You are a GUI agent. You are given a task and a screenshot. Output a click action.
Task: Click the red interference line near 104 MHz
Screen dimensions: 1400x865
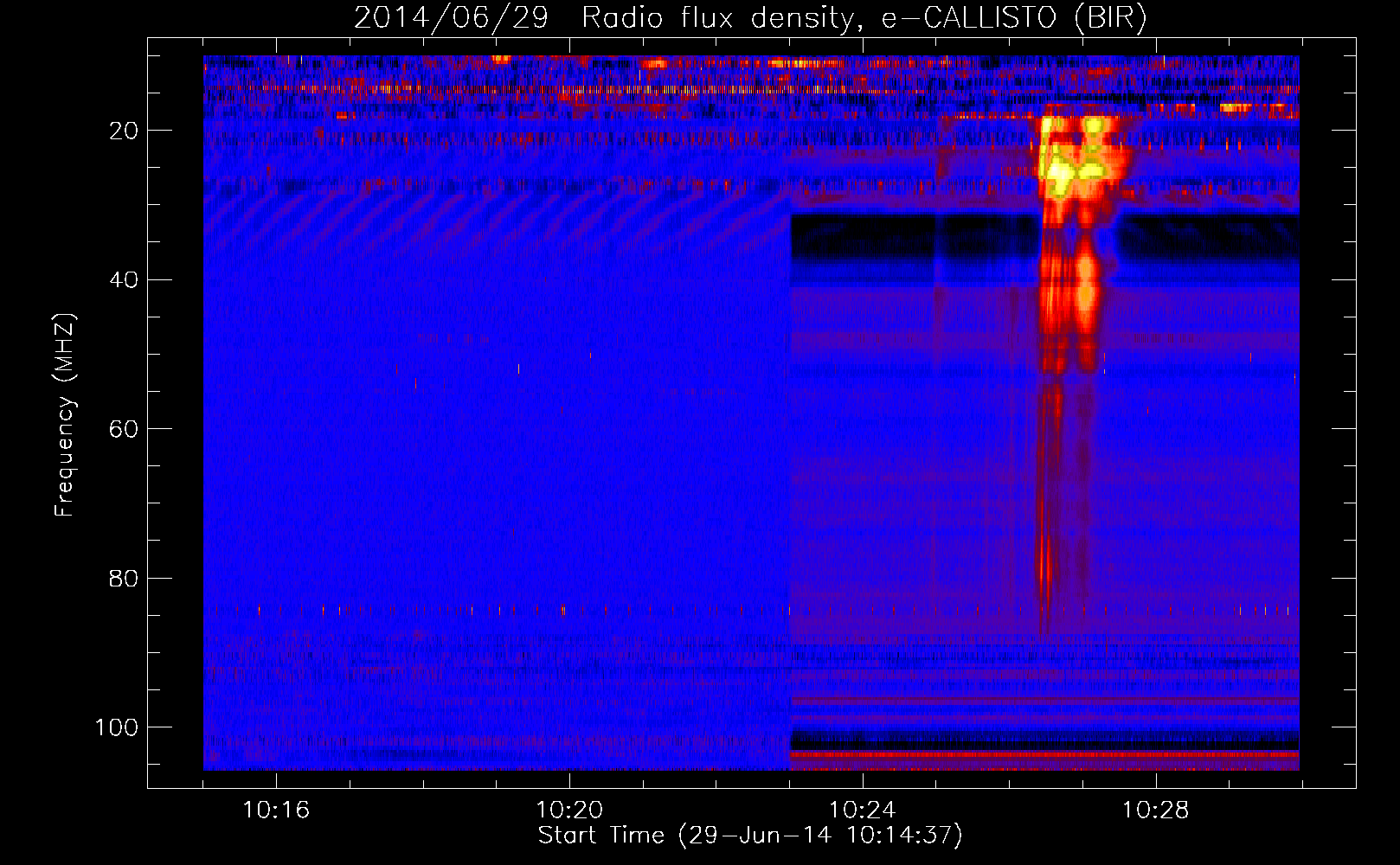(x=1044, y=755)
